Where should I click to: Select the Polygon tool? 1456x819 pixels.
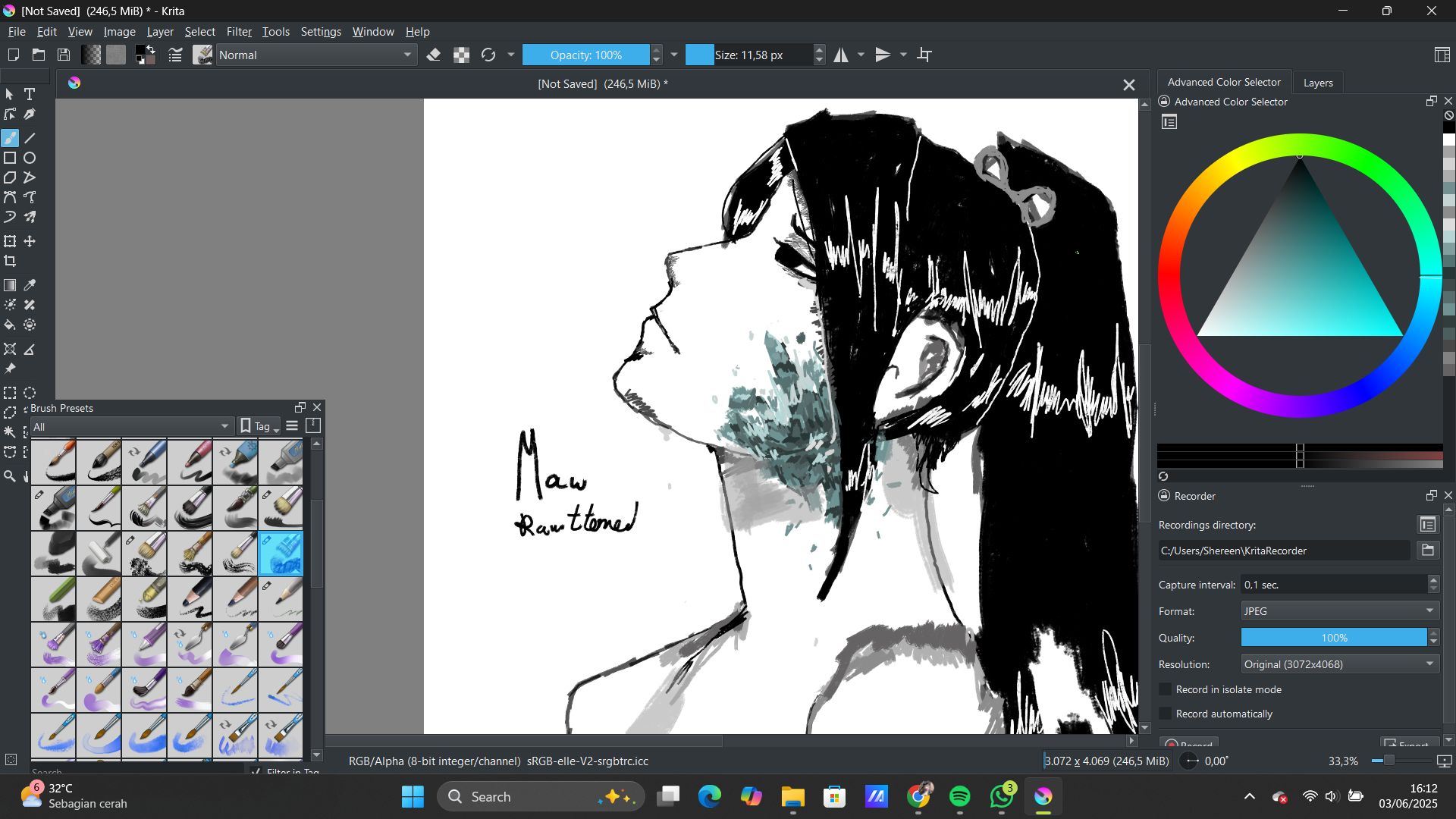pyautogui.click(x=10, y=177)
